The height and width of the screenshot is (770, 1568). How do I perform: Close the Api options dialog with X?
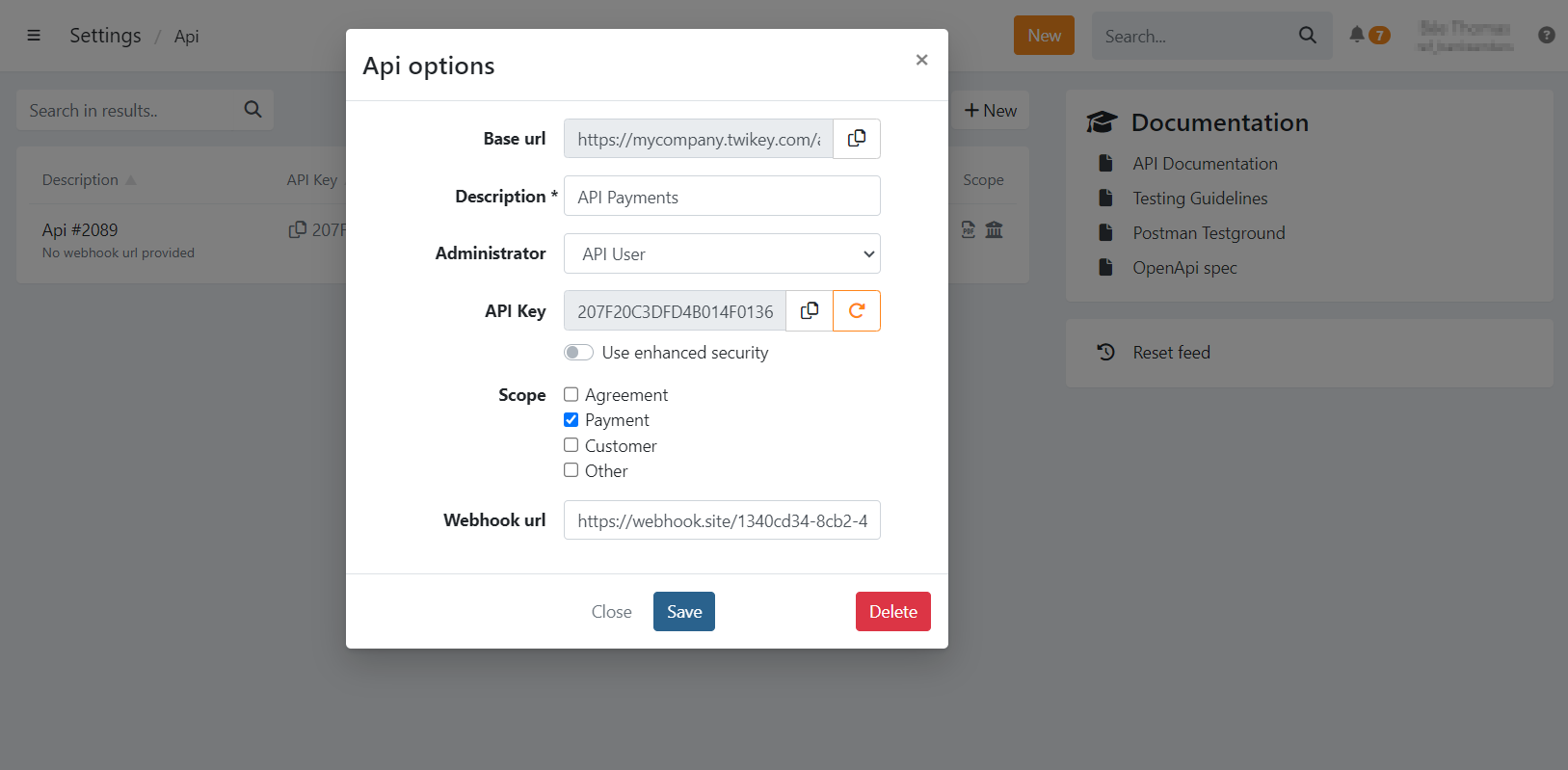point(921,60)
